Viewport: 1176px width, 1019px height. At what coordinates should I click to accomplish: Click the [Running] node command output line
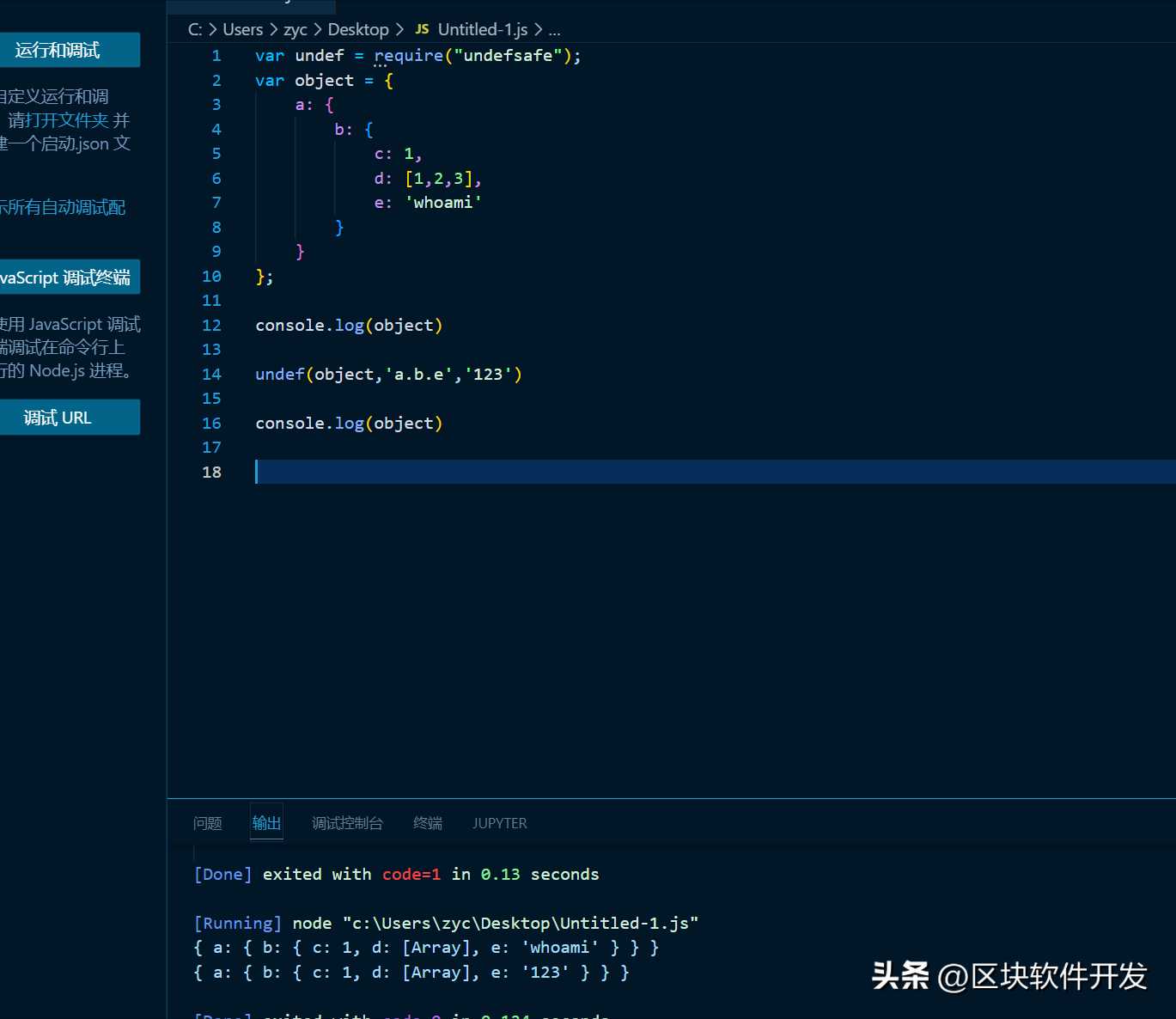[x=446, y=923]
